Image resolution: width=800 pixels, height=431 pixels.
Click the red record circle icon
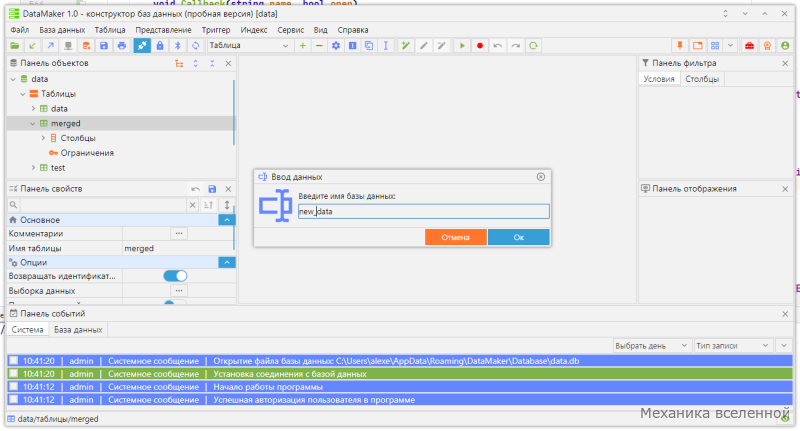pos(480,46)
